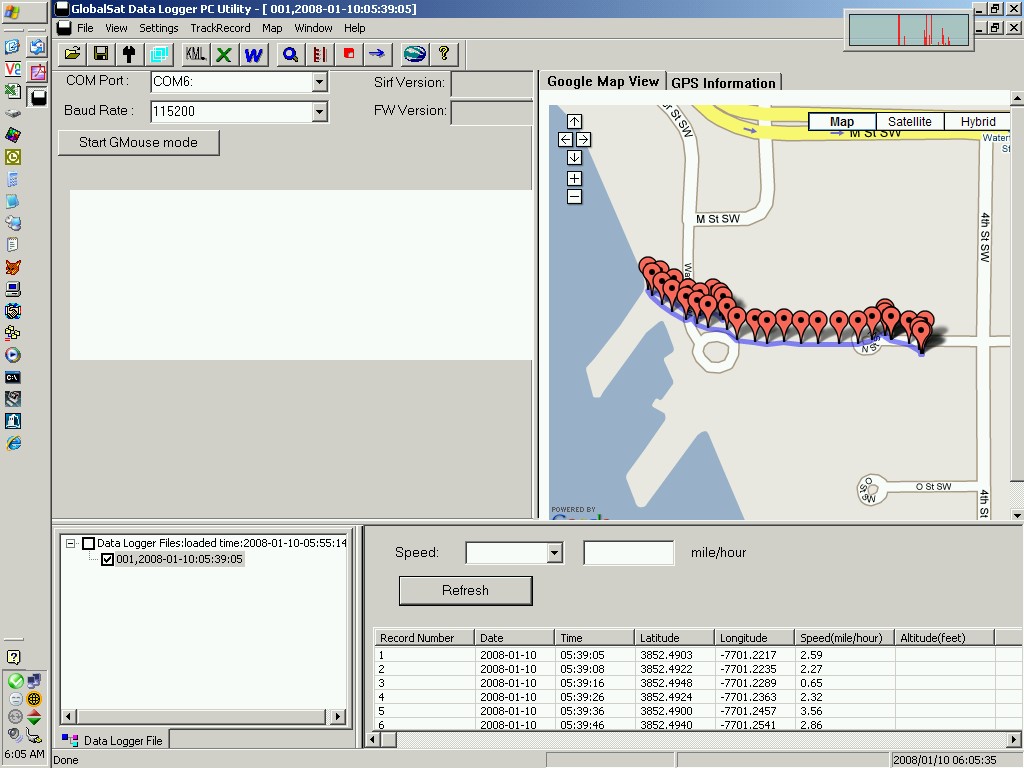Open the TrackRecord menu
The height and width of the screenshot is (768, 1024).
(220, 28)
